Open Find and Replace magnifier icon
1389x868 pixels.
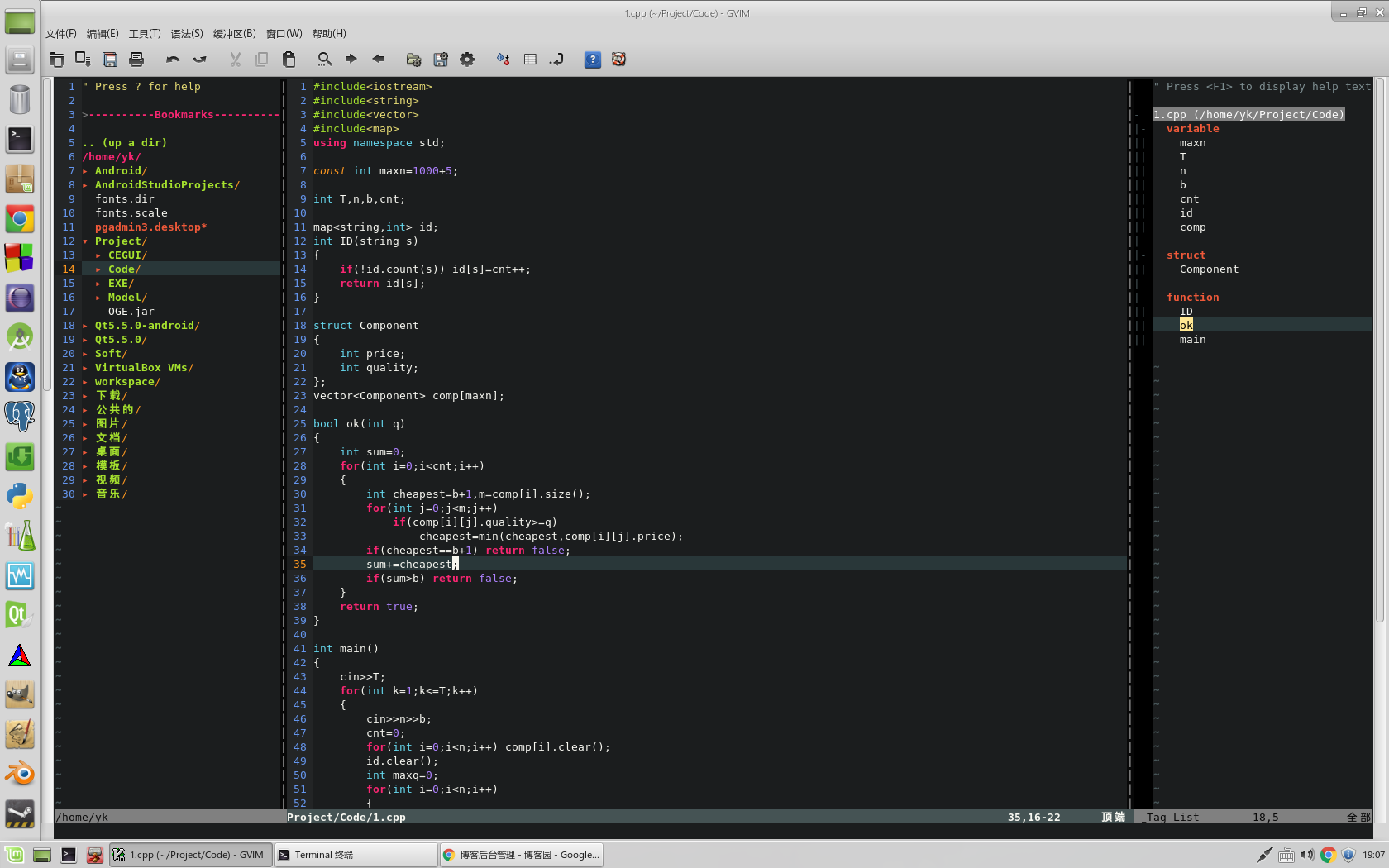[325, 60]
